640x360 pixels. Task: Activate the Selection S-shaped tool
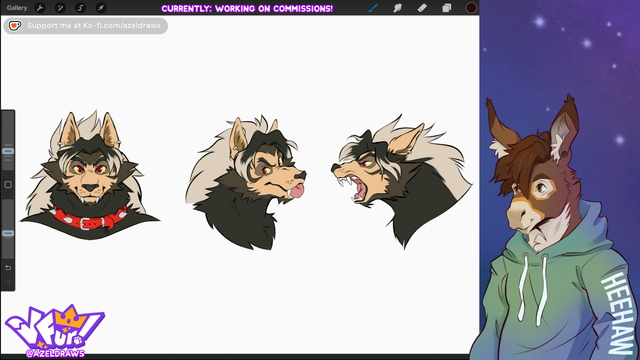[80, 8]
